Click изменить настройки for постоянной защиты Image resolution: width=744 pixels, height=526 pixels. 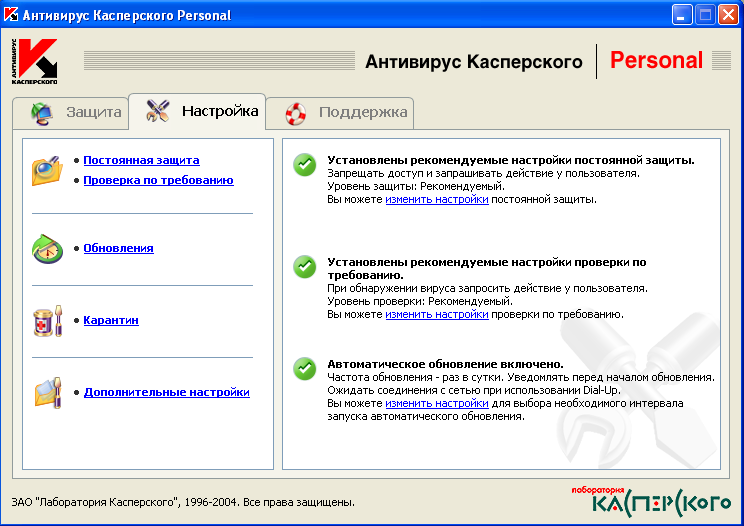pos(437,199)
